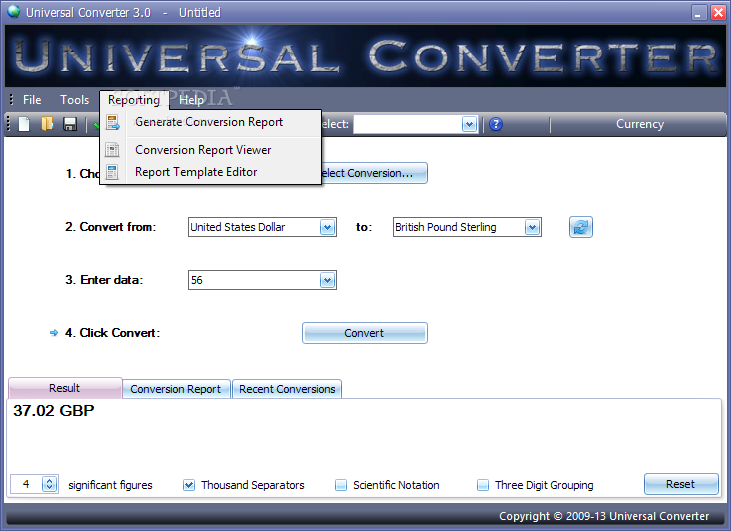
Task: Click the swap units refresh icon
Action: coord(580,227)
